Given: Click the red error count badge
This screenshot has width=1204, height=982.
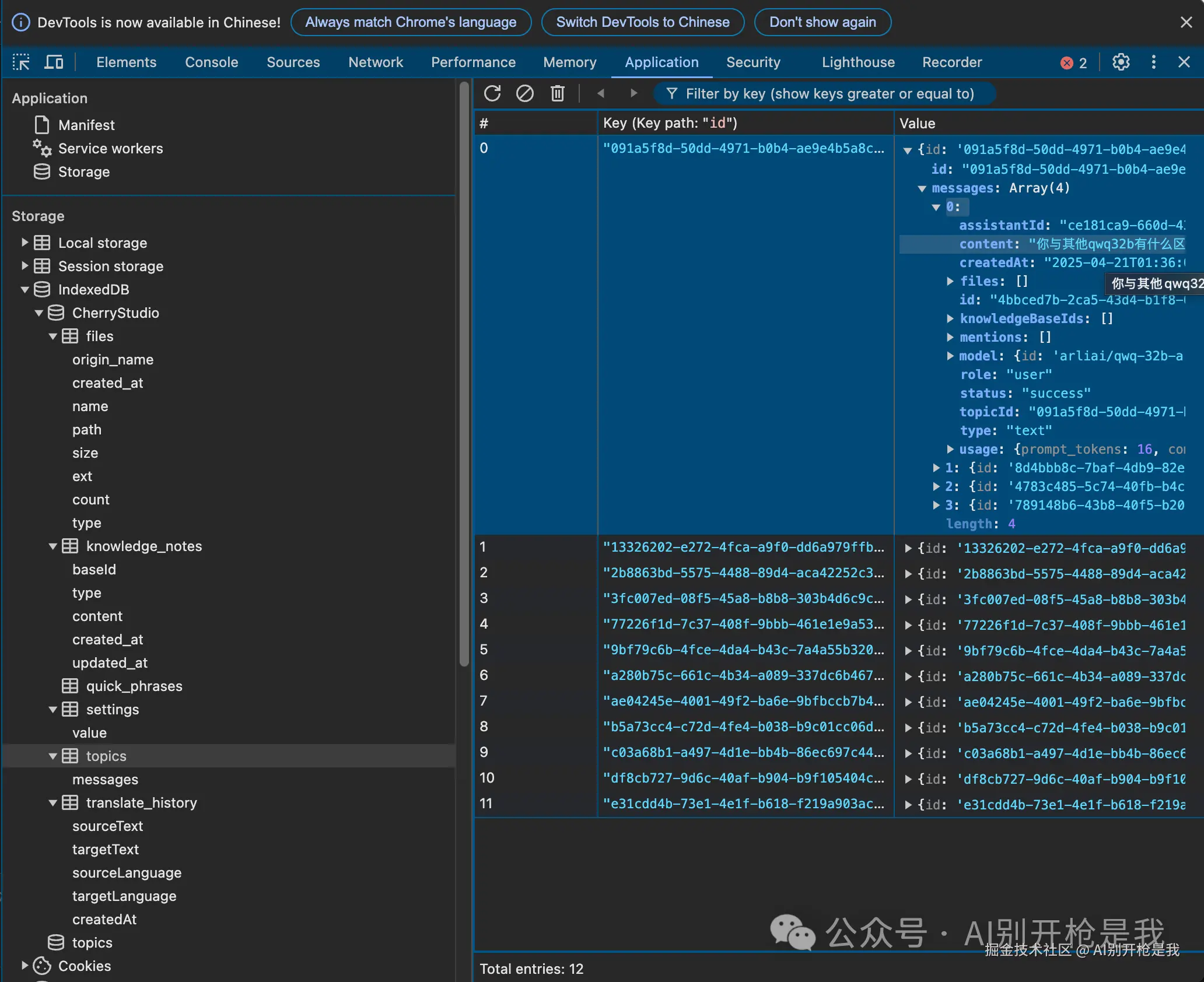Looking at the screenshot, I should tap(1073, 62).
